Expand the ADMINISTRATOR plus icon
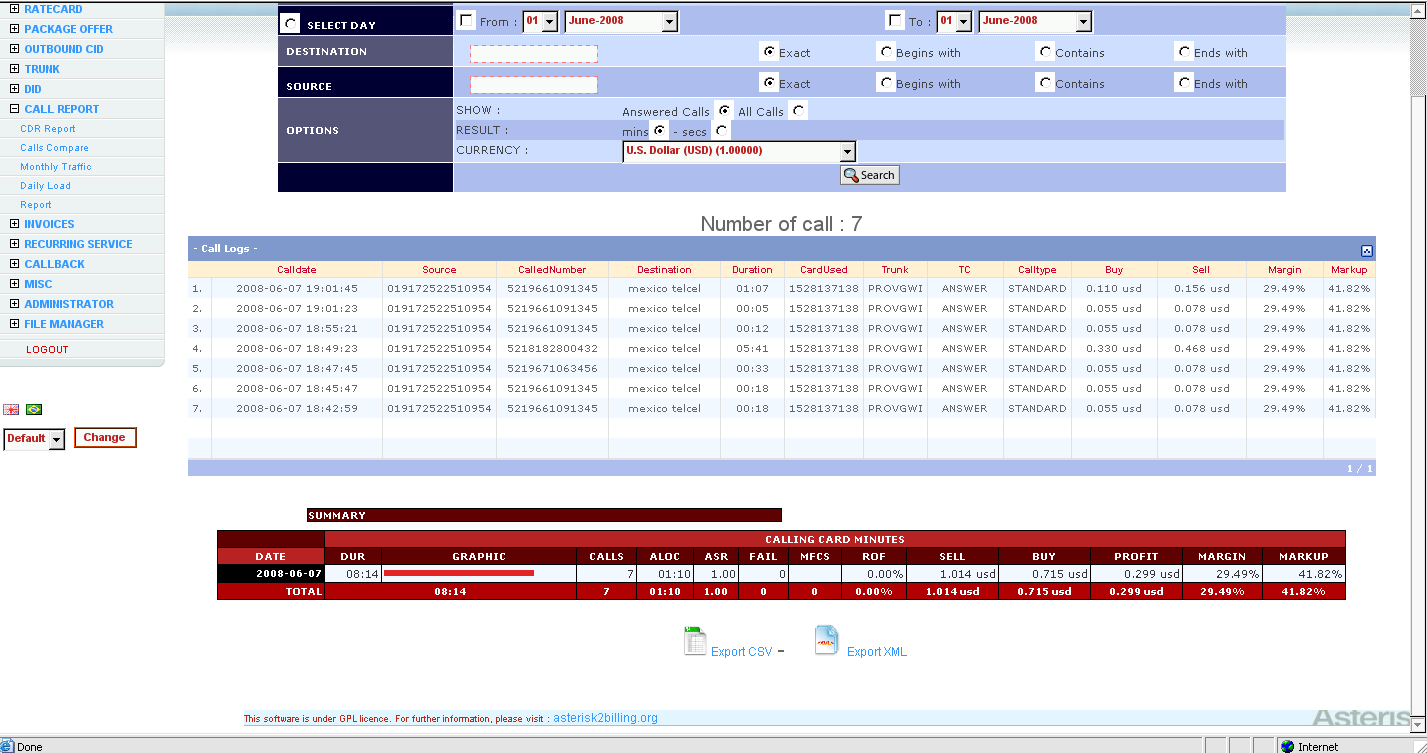Viewport: 1427px width, 753px height. pyautogui.click(x=14, y=304)
